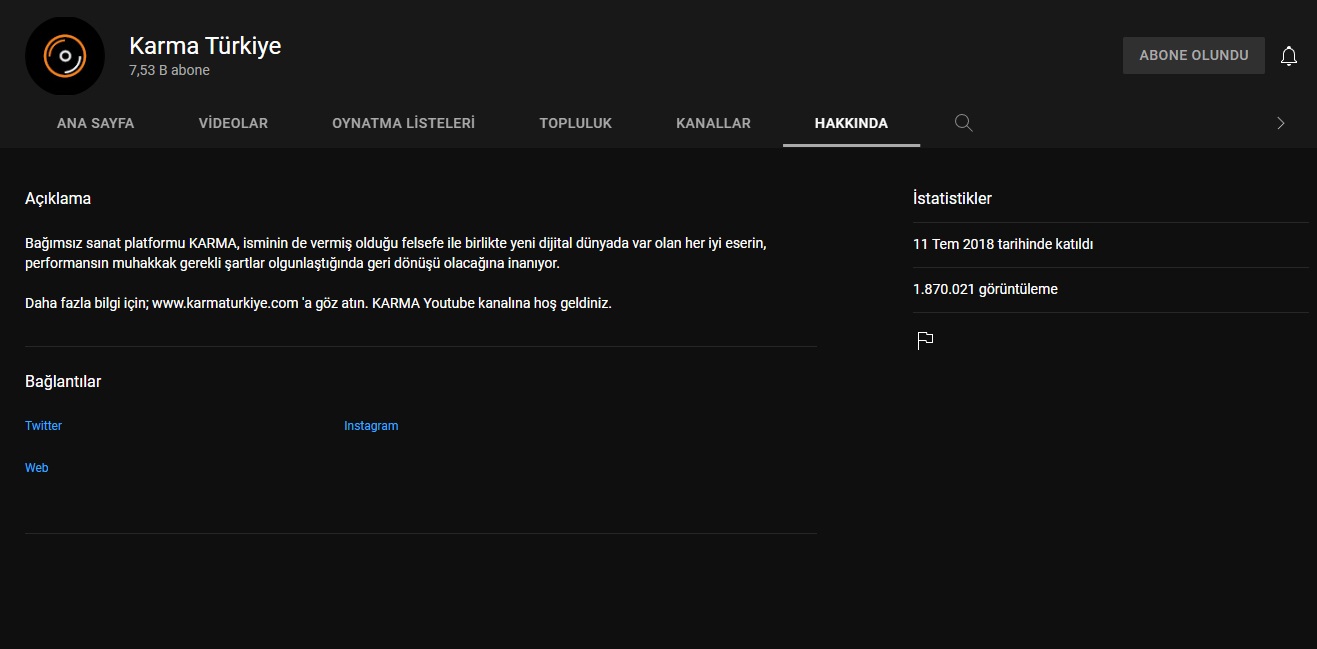The width and height of the screenshot is (1317, 649).
Task: Click the www.karmaturkiye.com text in description
Action: pyautogui.click(x=225, y=303)
